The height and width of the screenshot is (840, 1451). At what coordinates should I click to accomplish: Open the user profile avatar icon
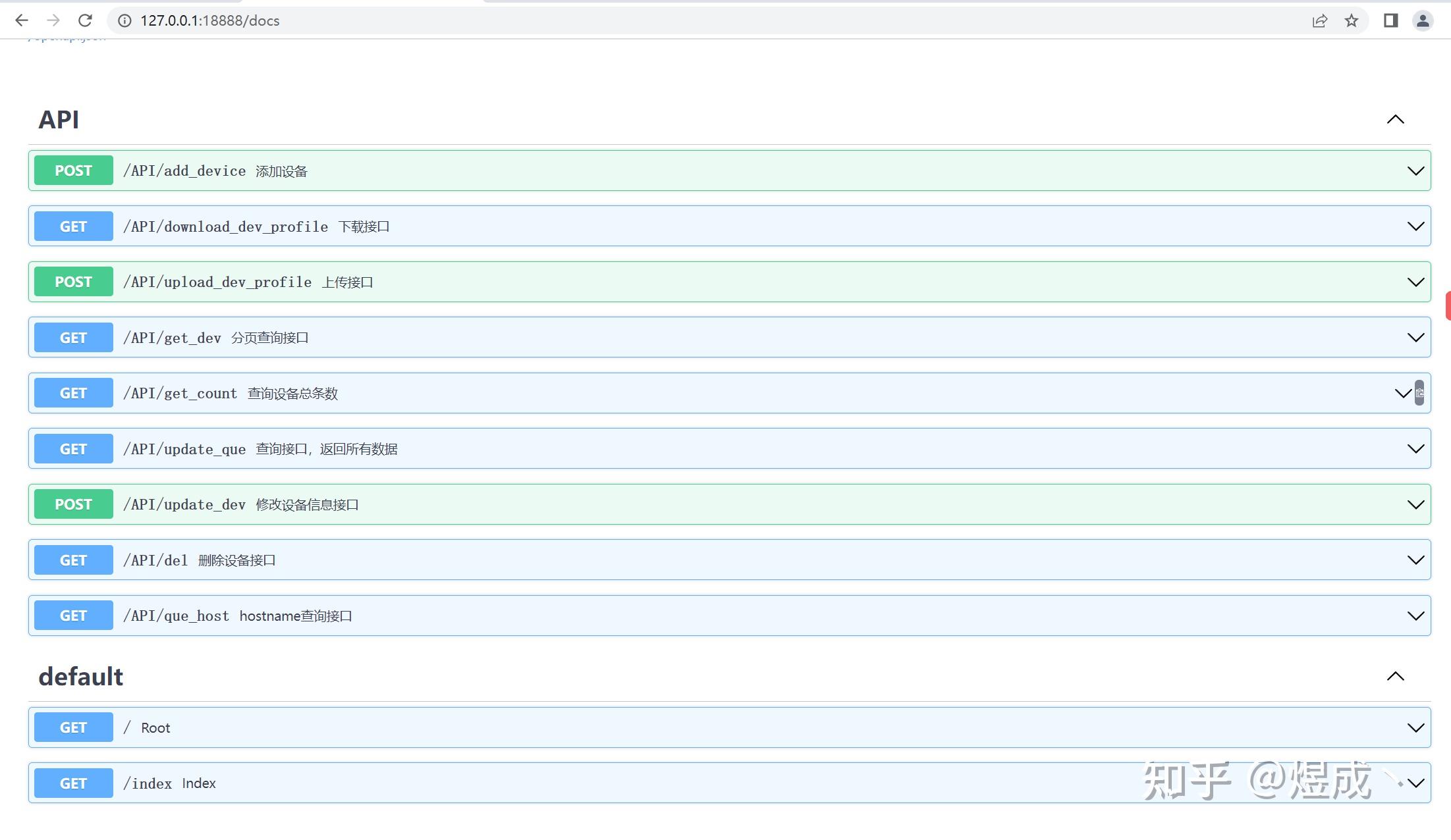point(1423,20)
